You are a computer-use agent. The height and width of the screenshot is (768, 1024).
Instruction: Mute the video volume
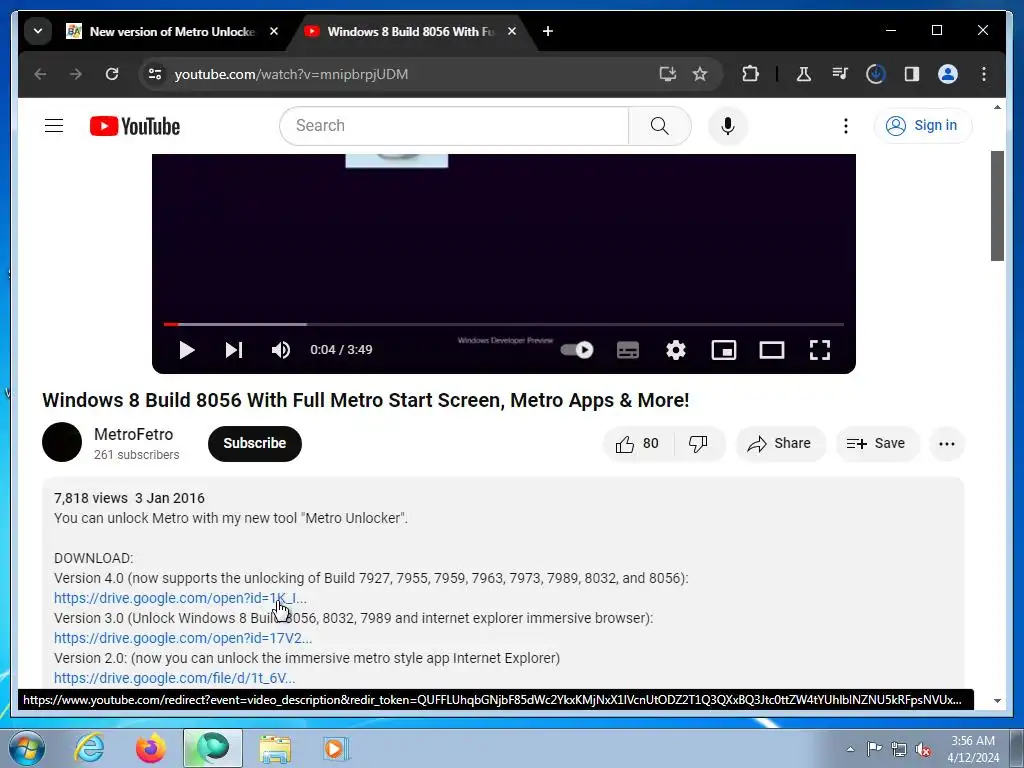click(281, 350)
